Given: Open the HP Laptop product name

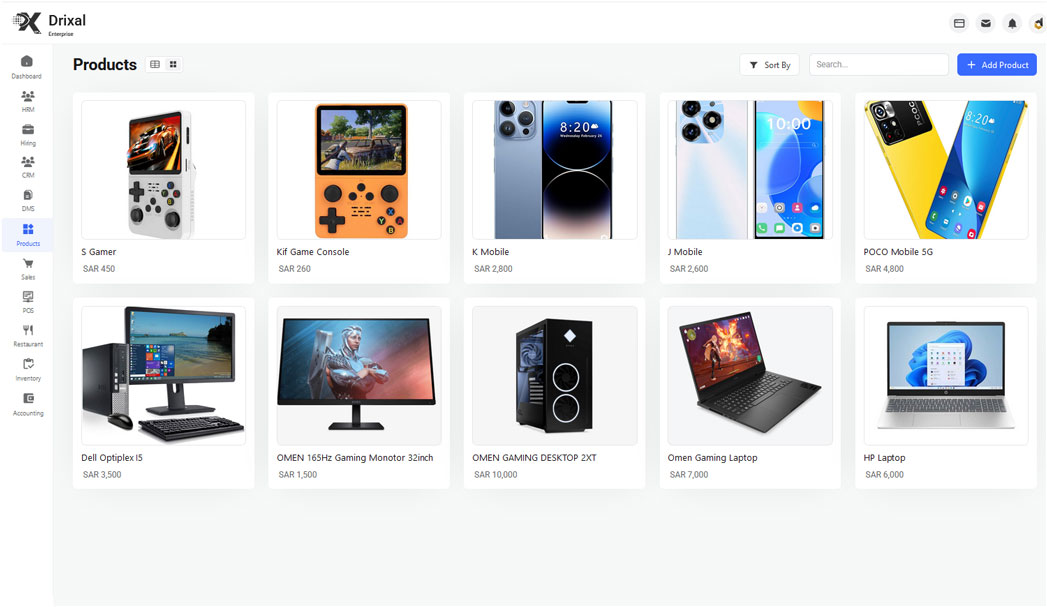Looking at the screenshot, I should (x=884, y=457).
